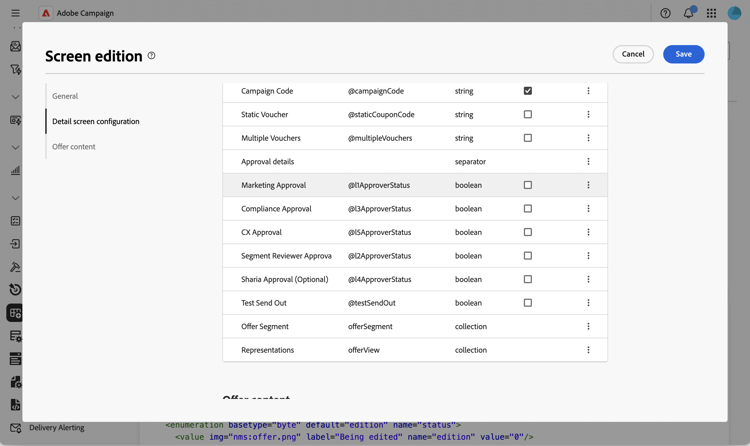Screen dimensions: 750x446
Task: Click the separator type cell
Action: pyautogui.click(x=470, y=162)
